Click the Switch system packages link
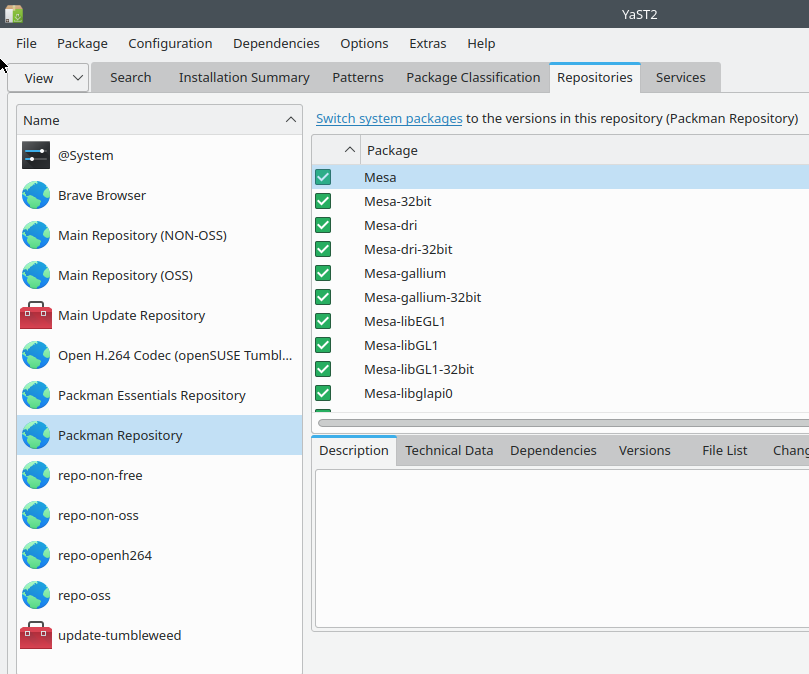809x674 pixels. 389,117
